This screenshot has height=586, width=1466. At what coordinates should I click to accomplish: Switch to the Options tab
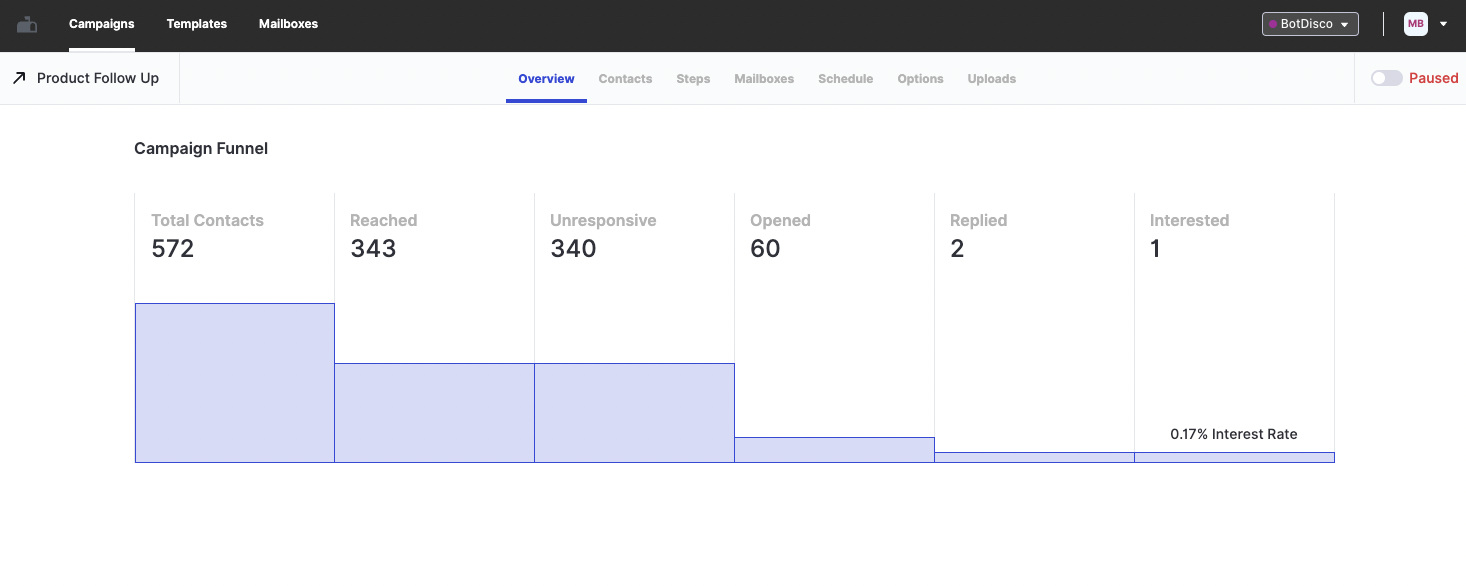click(x=920, y=79)
